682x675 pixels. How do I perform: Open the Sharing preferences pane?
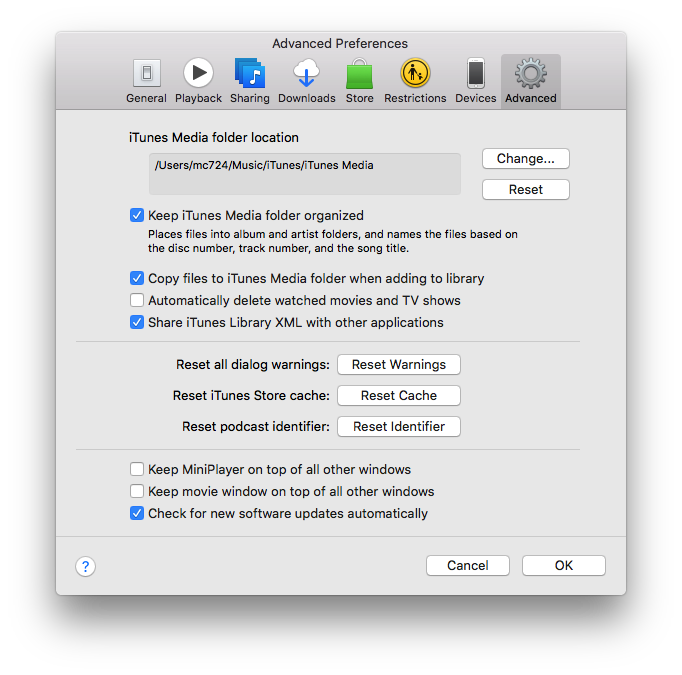tap(249, 81)
